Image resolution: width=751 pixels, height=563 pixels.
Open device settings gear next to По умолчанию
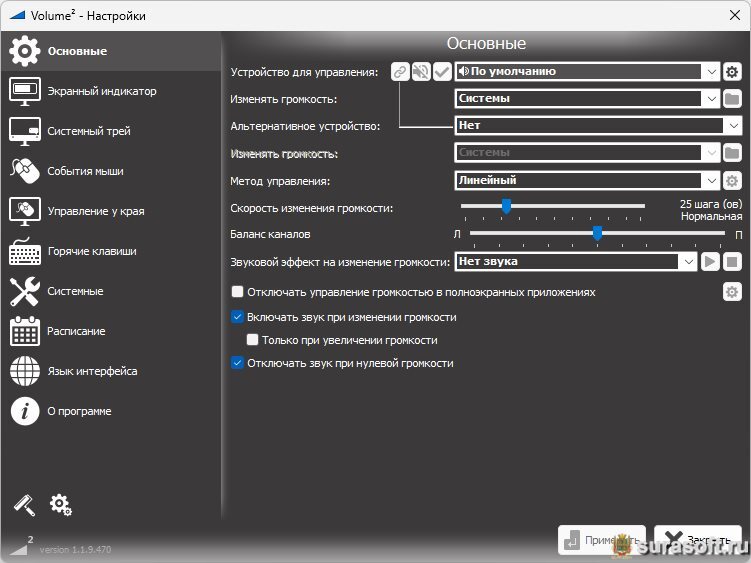point(732,72)
